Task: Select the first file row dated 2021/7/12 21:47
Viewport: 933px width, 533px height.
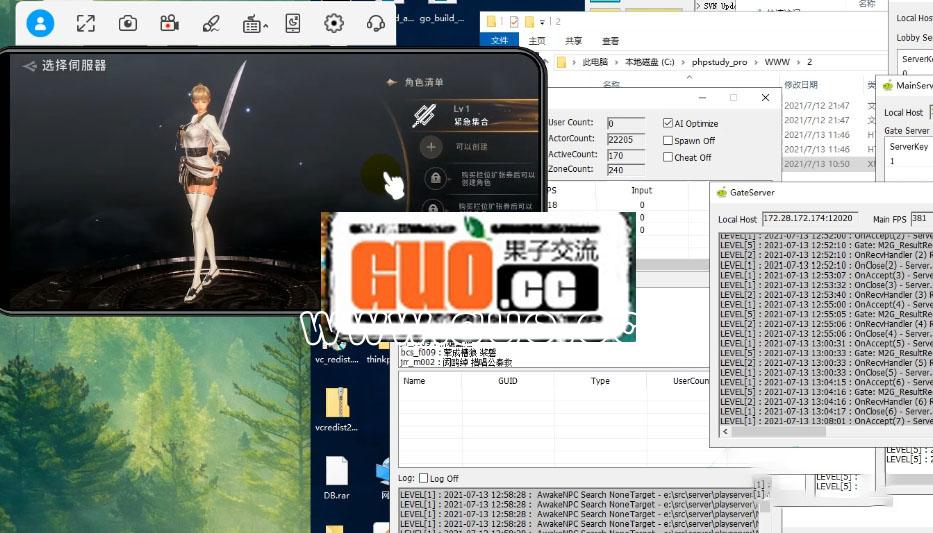Action: tap(827, 105)
